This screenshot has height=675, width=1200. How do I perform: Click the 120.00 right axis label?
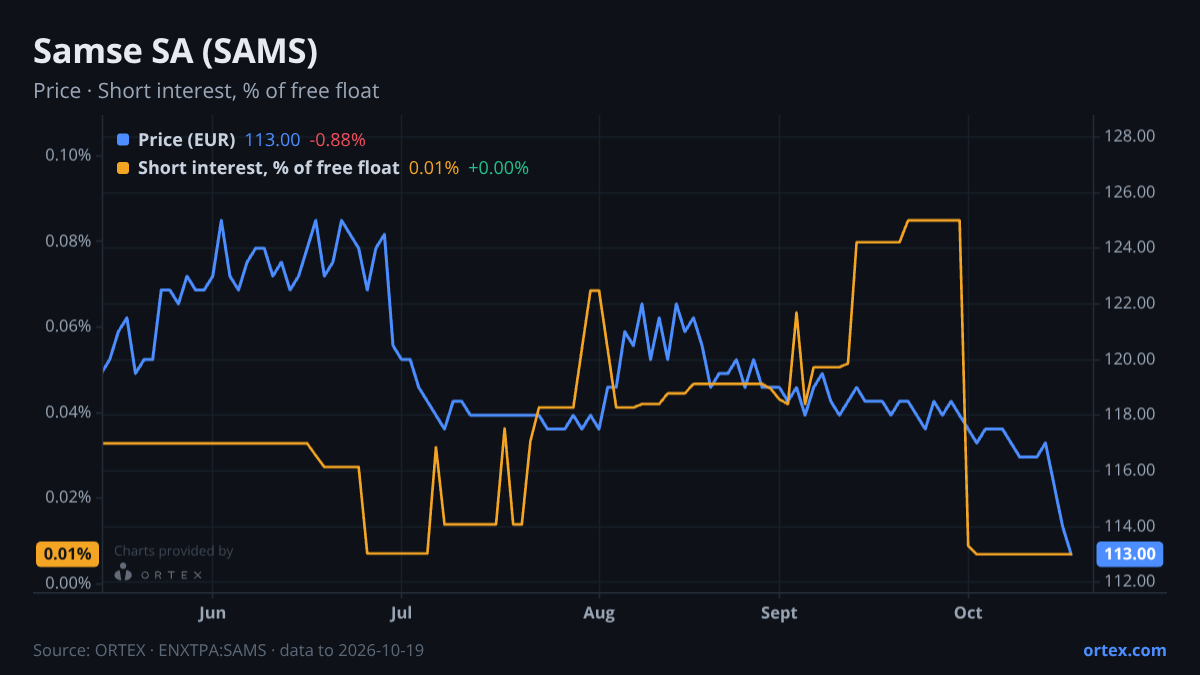(1131, 359)
